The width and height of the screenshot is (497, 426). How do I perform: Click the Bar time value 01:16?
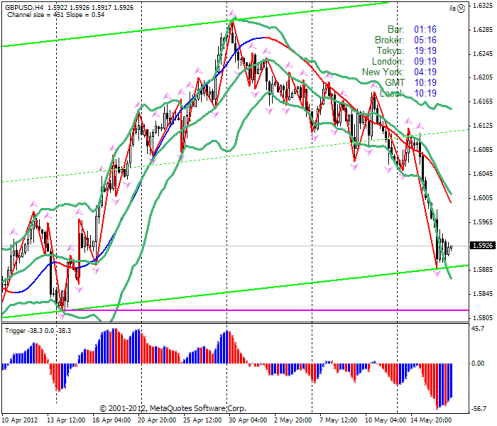tap(425, 29)
